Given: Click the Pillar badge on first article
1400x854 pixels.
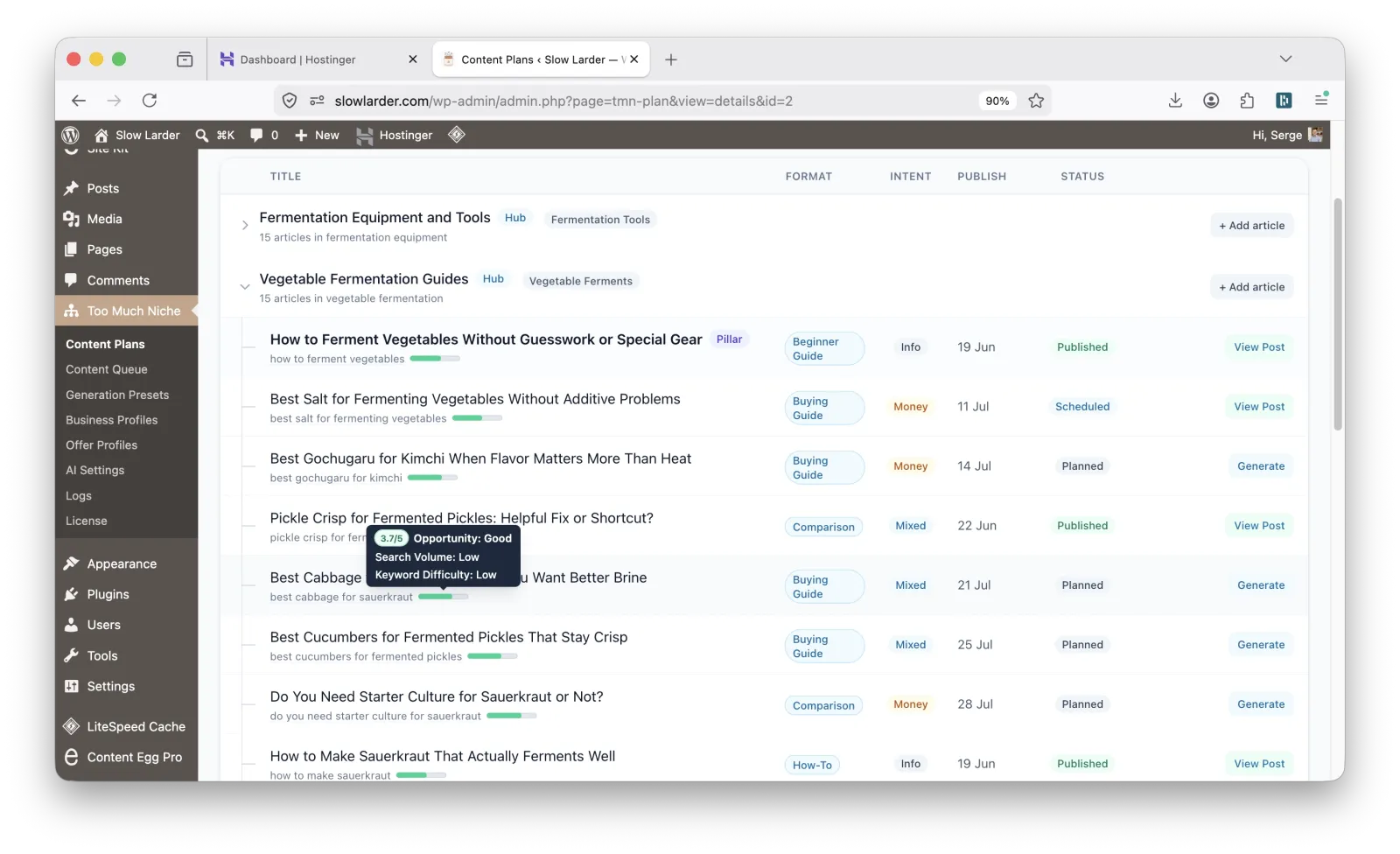Looking at the screenshot, I should [729, 339].
